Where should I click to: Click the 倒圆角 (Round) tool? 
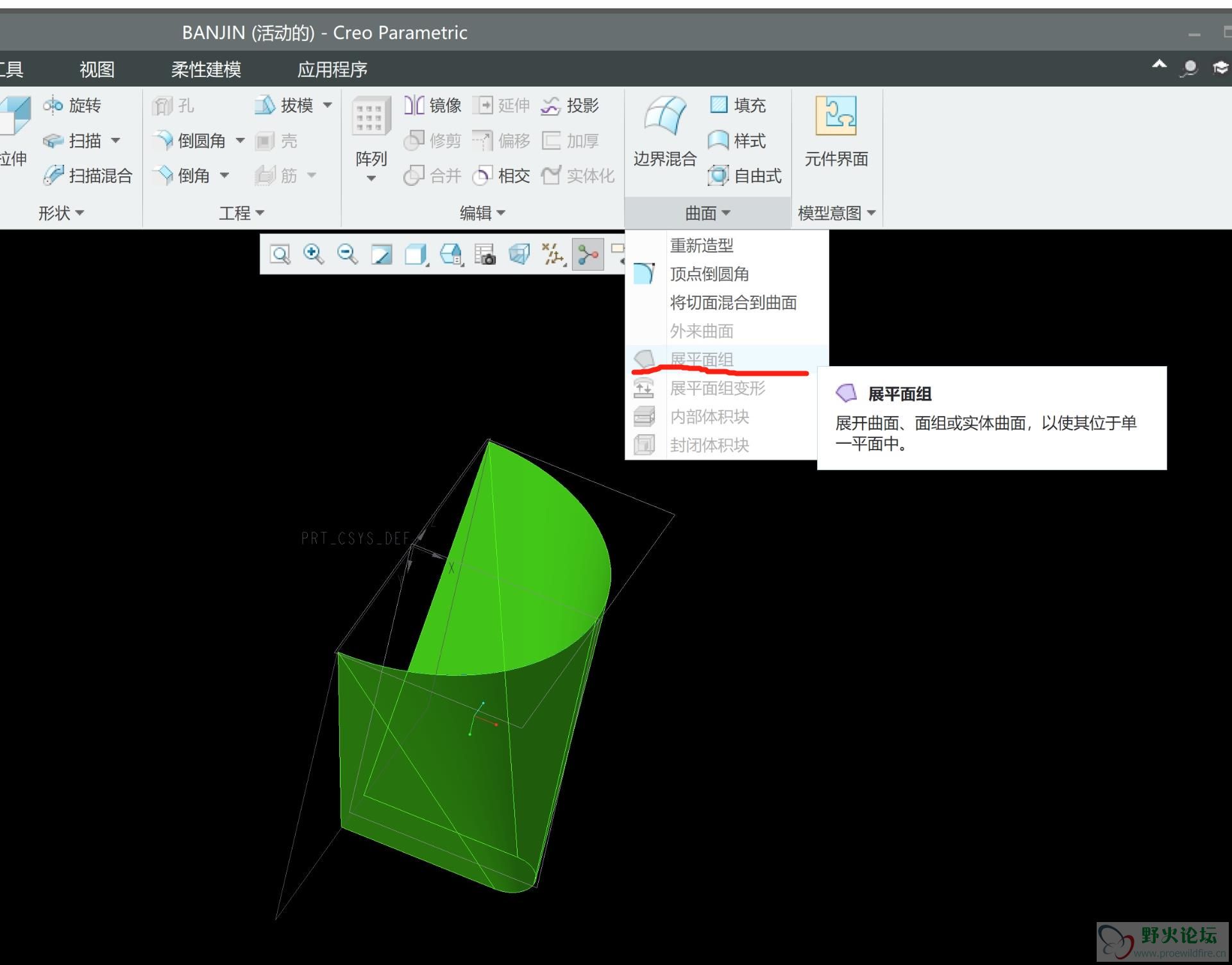189,140
